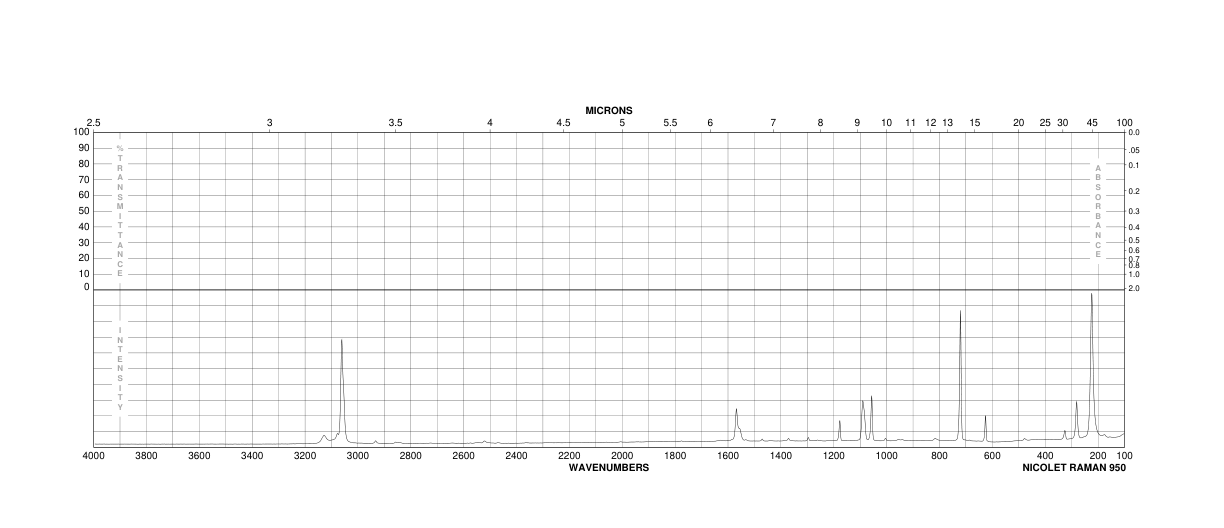Click the 0.4 absorbance label
Viewport: 1224px width, 528px height.
click(x=1133, y=228)
